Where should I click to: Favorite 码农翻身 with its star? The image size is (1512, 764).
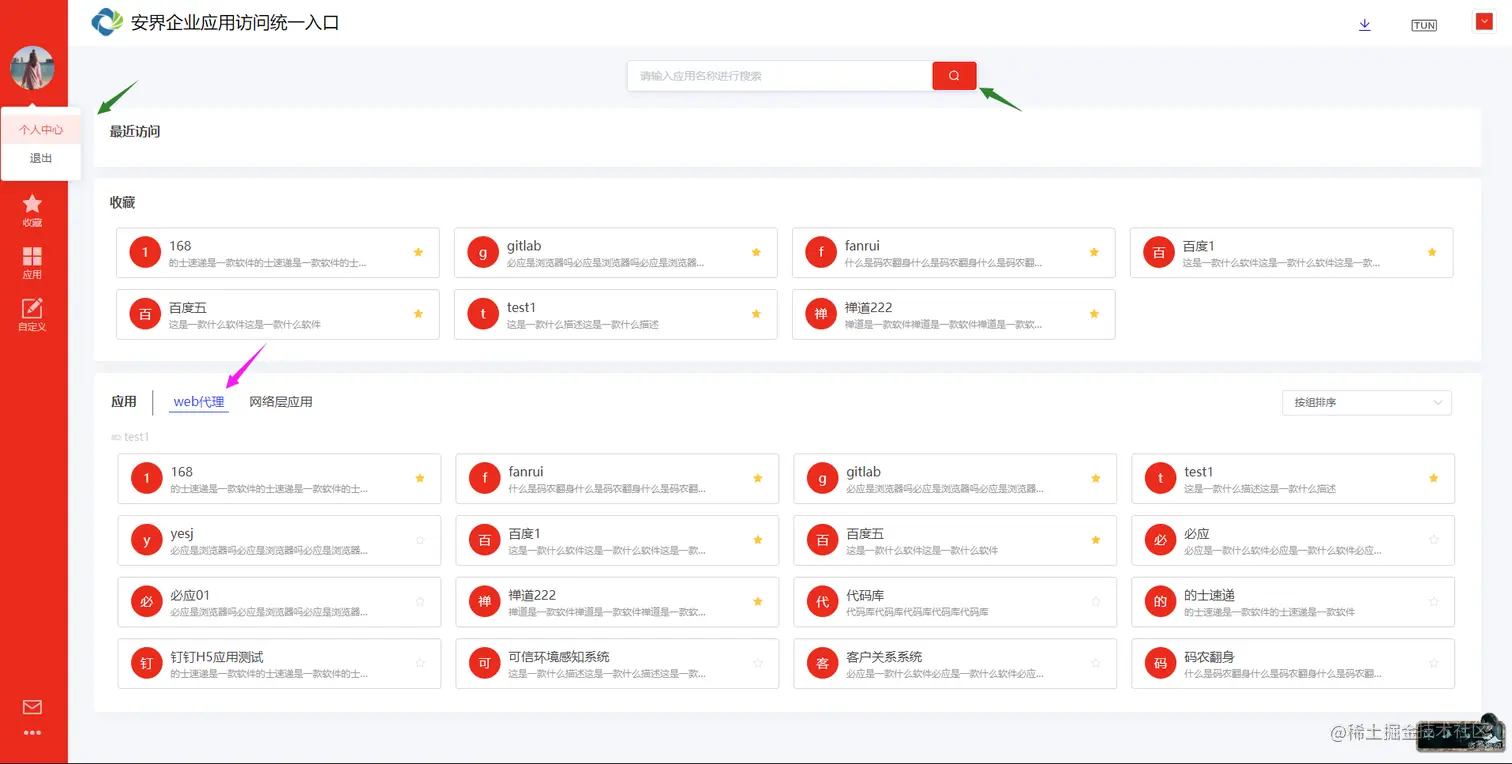(x=1434, y=663)
